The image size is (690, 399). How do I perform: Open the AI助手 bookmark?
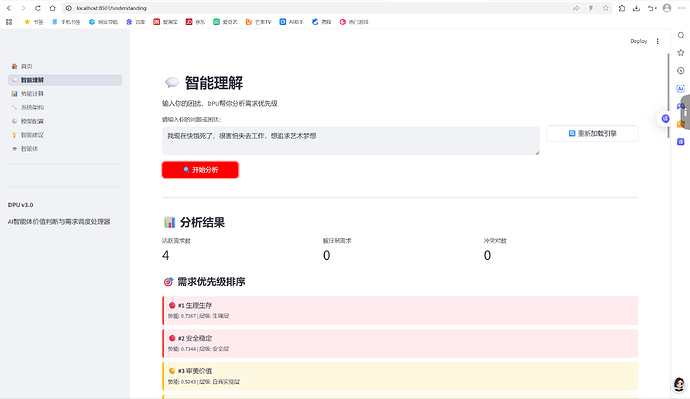291,22
